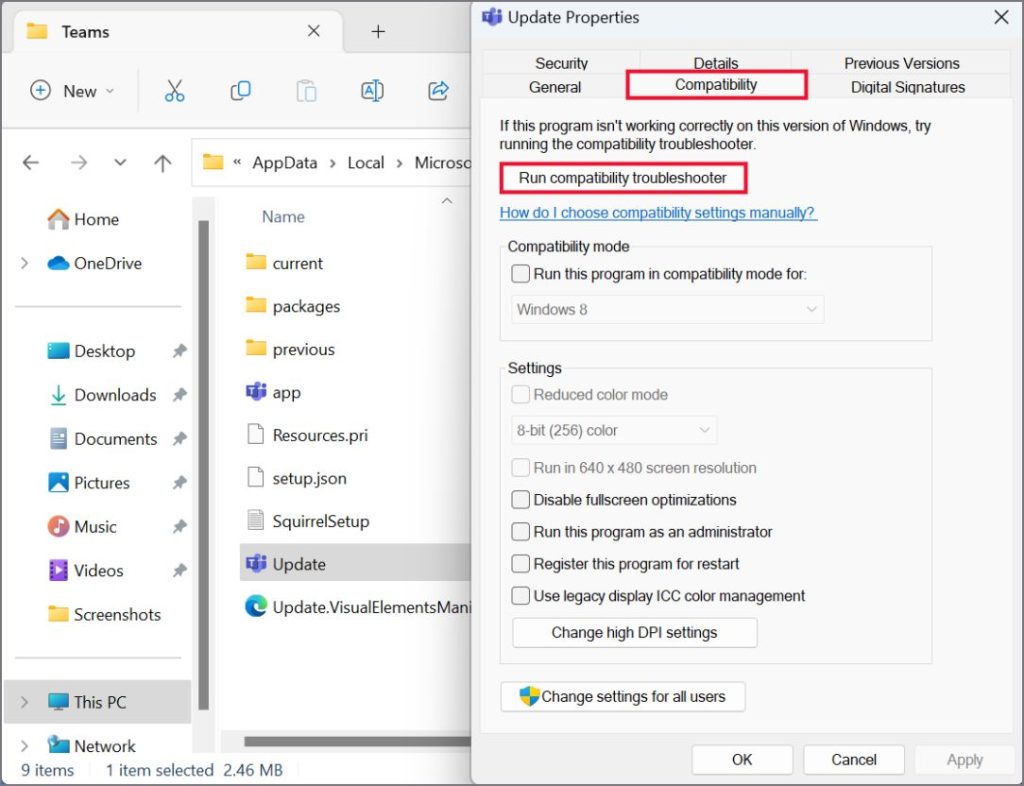The image size is (1024, 786).
Task: Expand Network tree node
Action: pyautogui.click(x=25, y=746)
